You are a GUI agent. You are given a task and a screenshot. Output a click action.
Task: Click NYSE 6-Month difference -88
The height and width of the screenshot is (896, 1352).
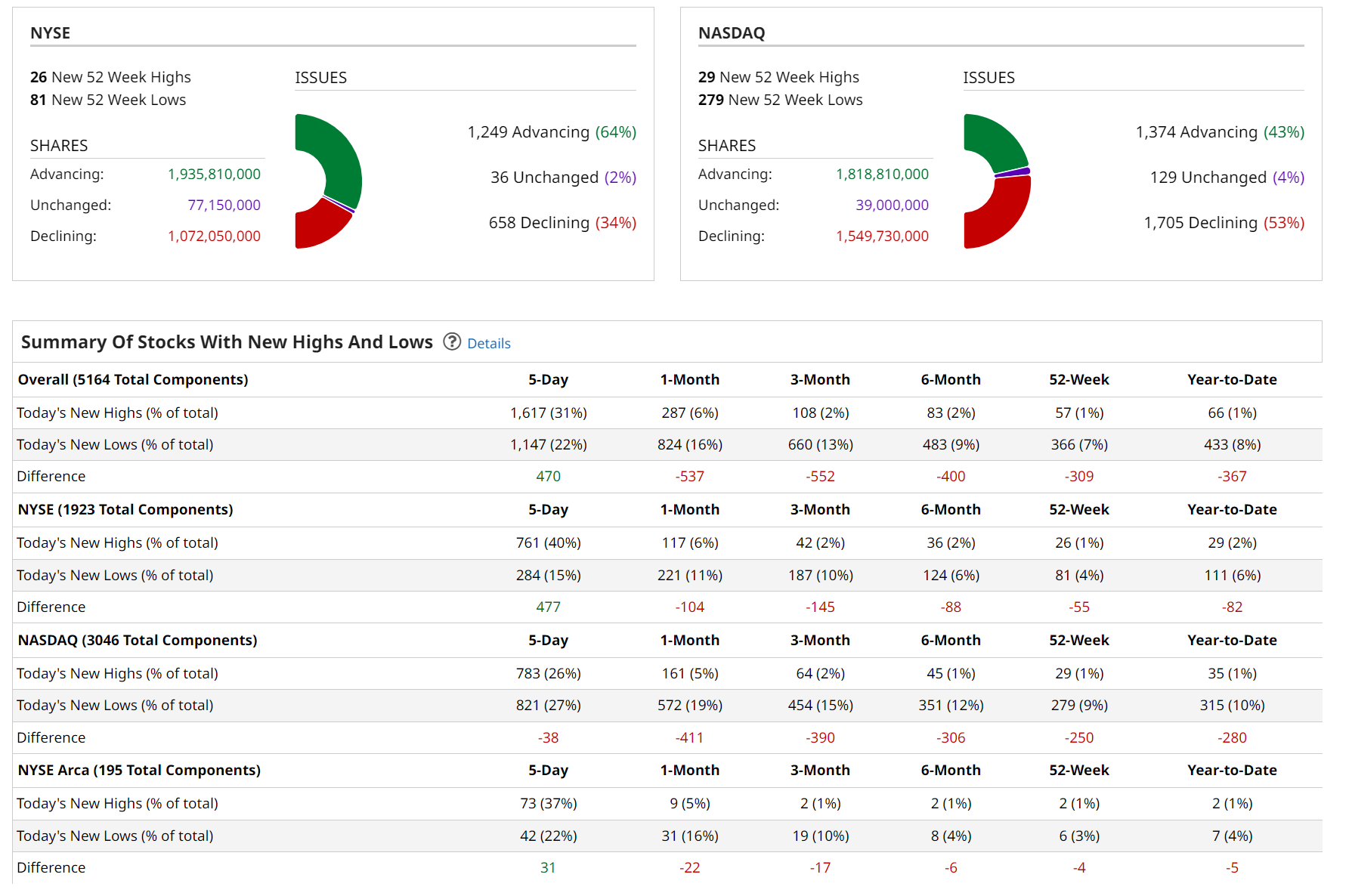click(x=951, y=607)
